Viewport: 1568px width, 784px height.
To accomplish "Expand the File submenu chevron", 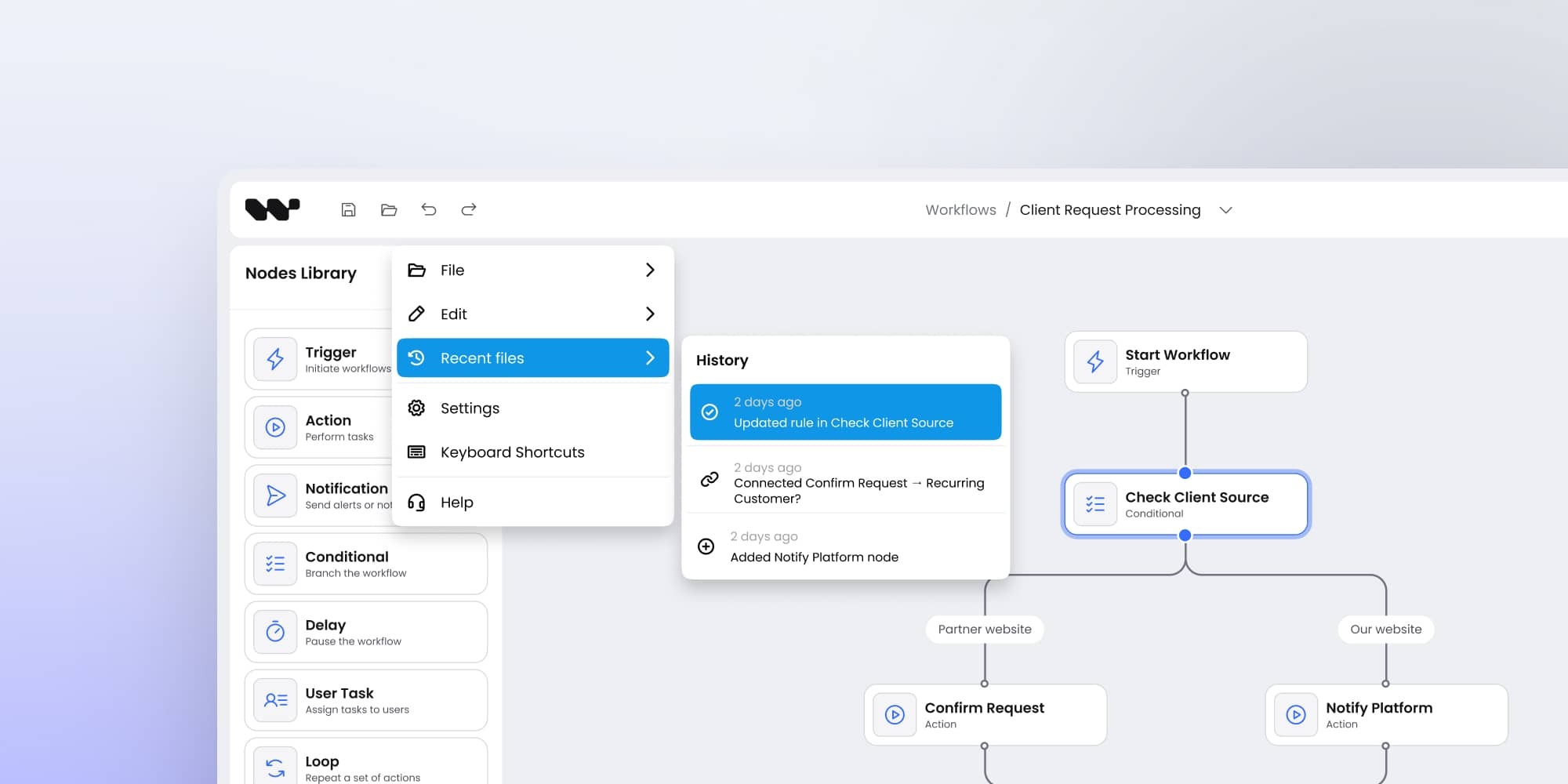I will click(x=649, y=270).
